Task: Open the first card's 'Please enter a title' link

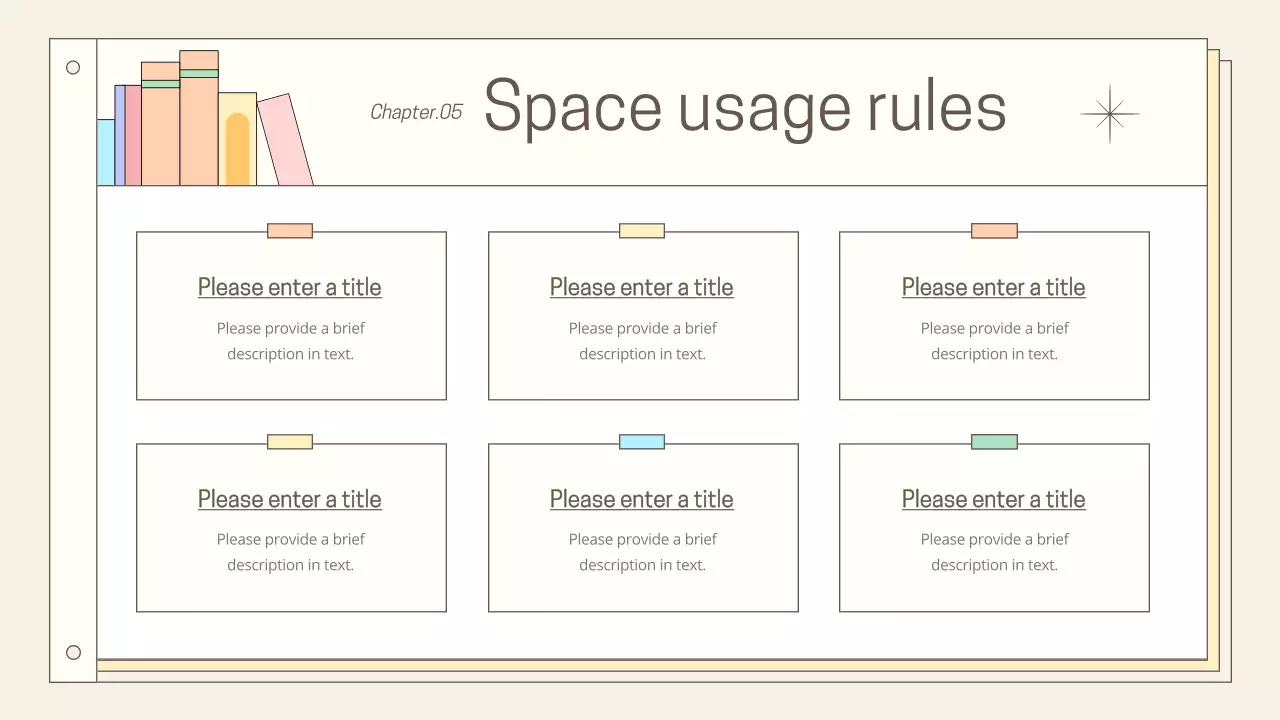Action: click(289, 287)
